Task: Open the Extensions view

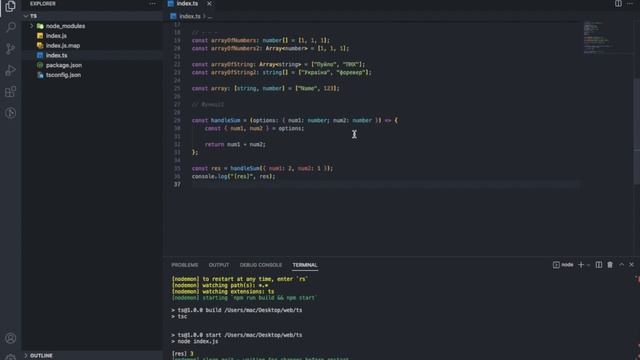Action: point(11,91)
